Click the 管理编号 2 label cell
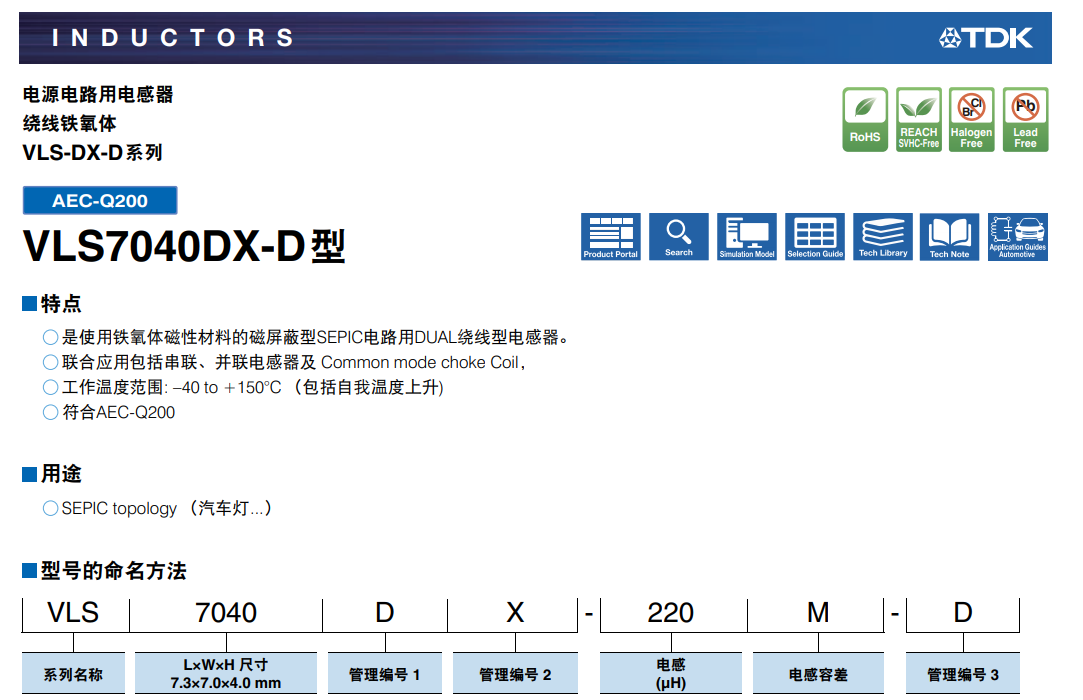 click(x=515, y=674)
